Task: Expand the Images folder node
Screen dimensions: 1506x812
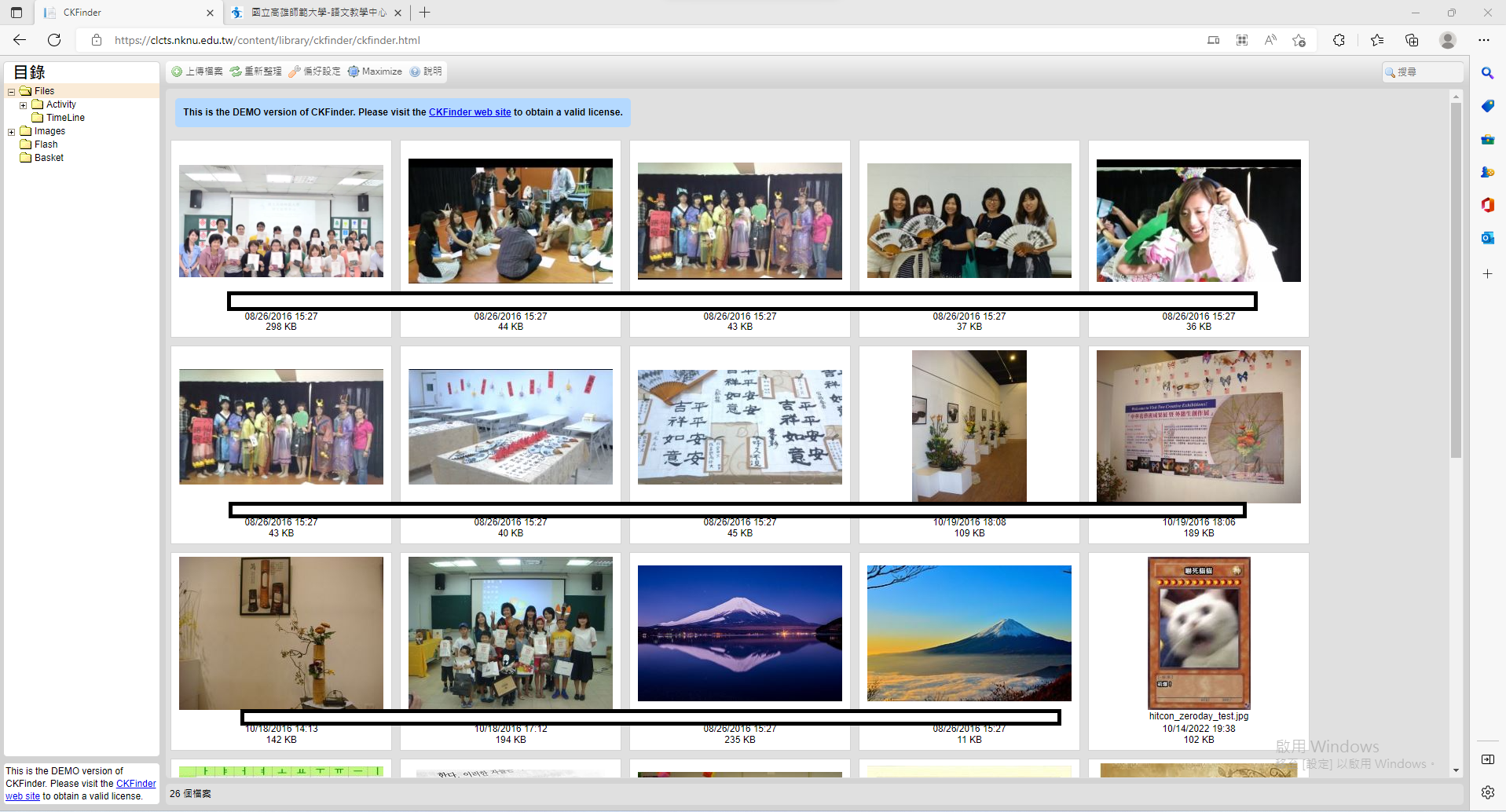Action: click(11, 132)
